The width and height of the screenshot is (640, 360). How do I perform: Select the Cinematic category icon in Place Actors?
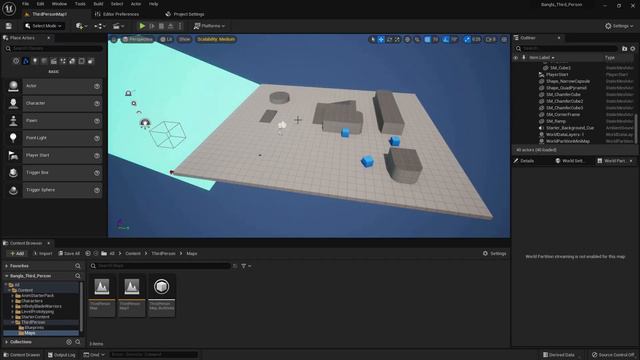53,61
